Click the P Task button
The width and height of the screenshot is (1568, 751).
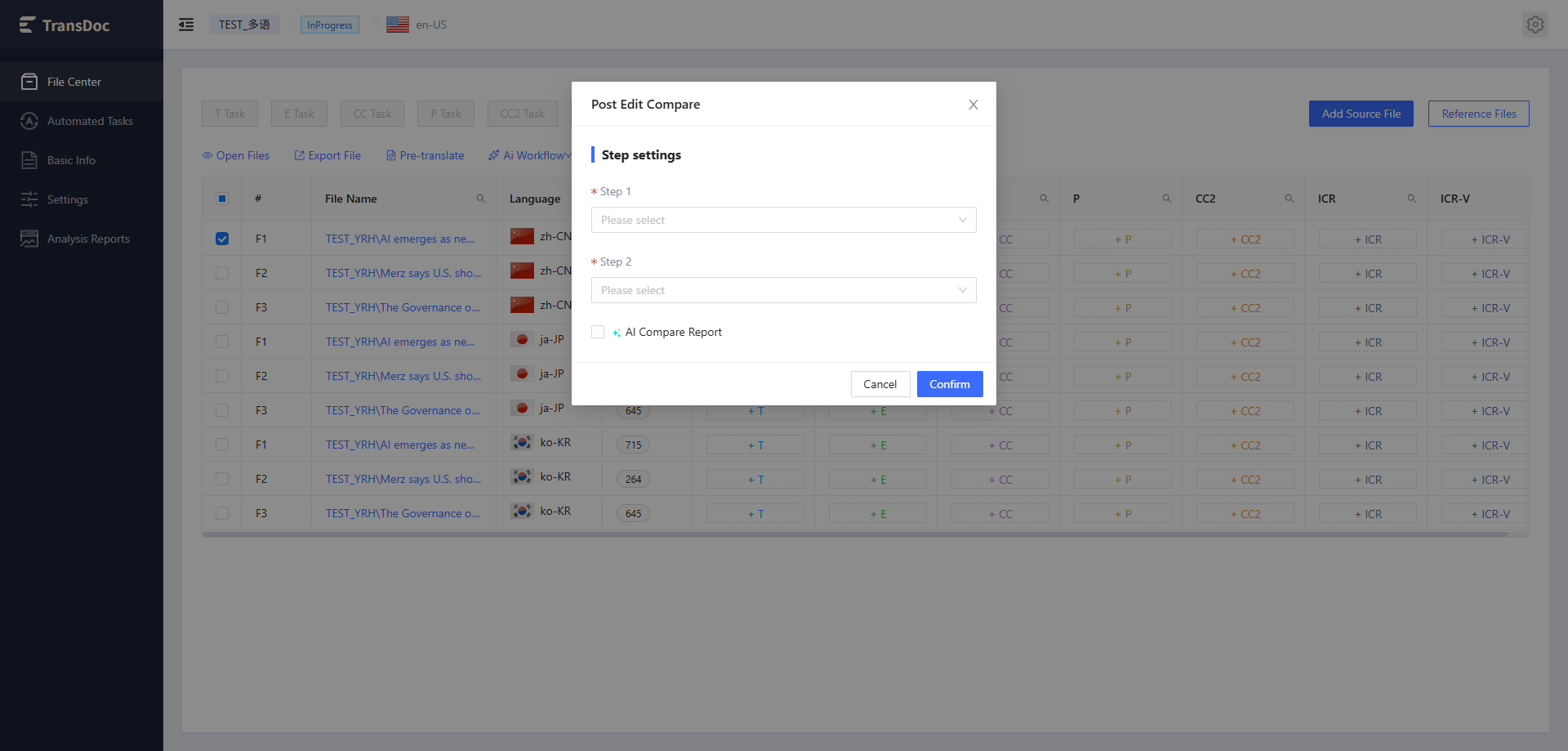[x=446, y=114]
